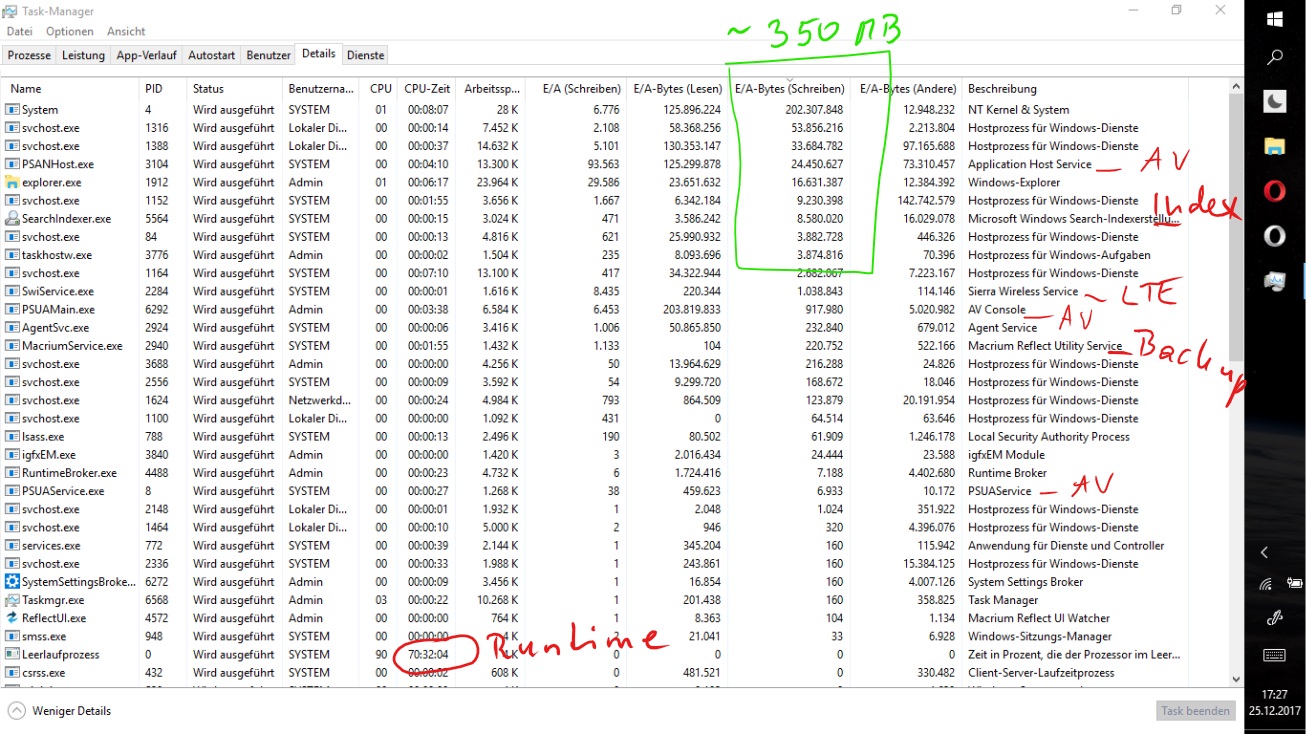Open the Wi-Fi network tray icon

1265,584
